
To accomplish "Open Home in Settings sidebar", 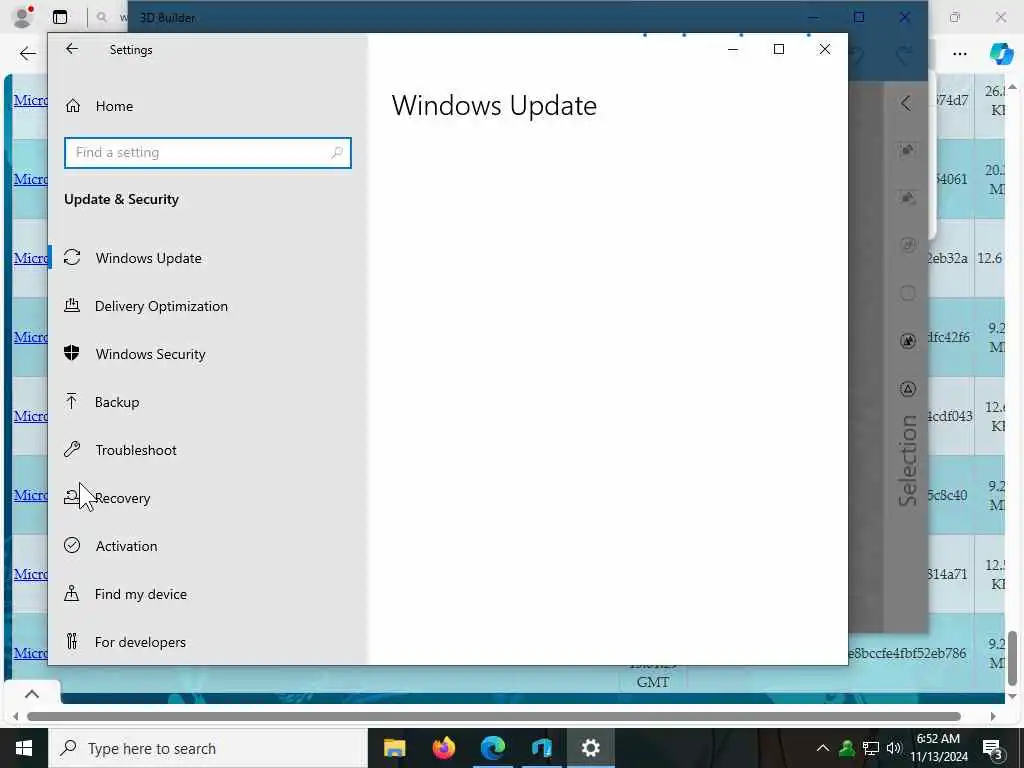I will click(x=208, y=106).
